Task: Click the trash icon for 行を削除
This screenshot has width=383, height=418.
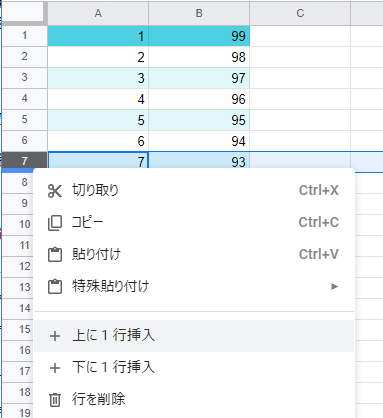Action: pyautogui.click(x=55, y=400)
